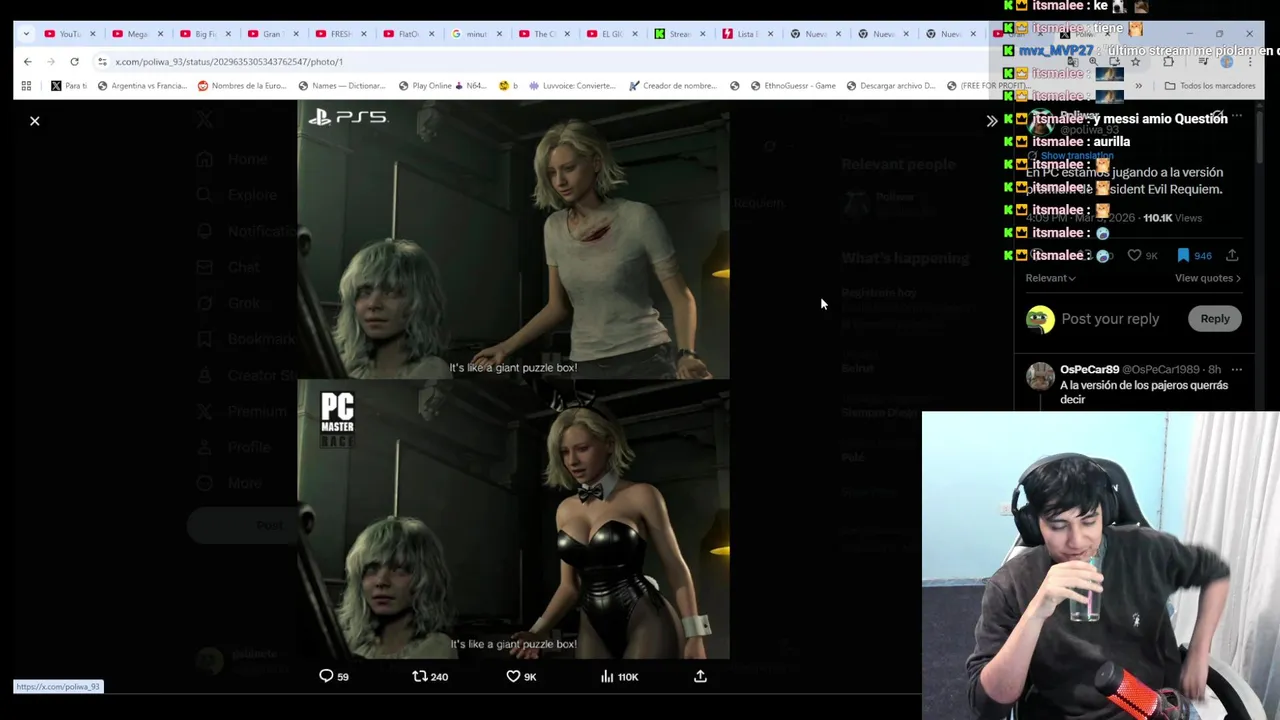Open the Chrome three-dot menu

(x=1250, y=62)
